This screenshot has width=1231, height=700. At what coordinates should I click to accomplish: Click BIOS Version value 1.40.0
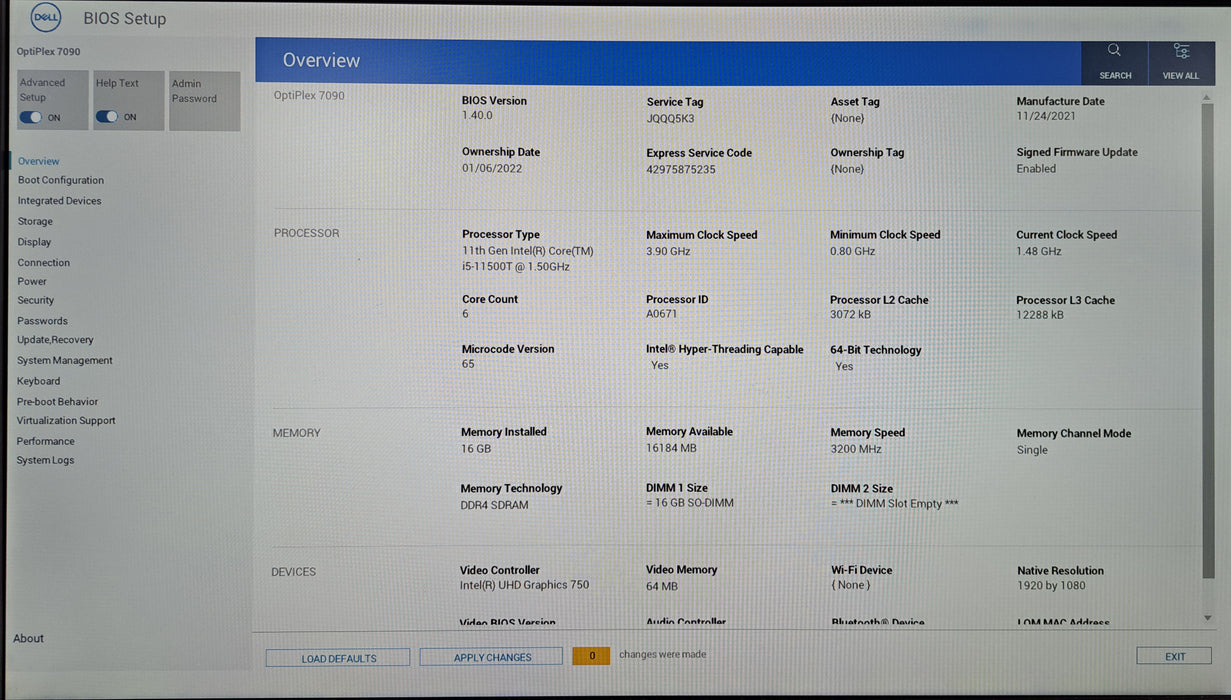coord(477,116)
